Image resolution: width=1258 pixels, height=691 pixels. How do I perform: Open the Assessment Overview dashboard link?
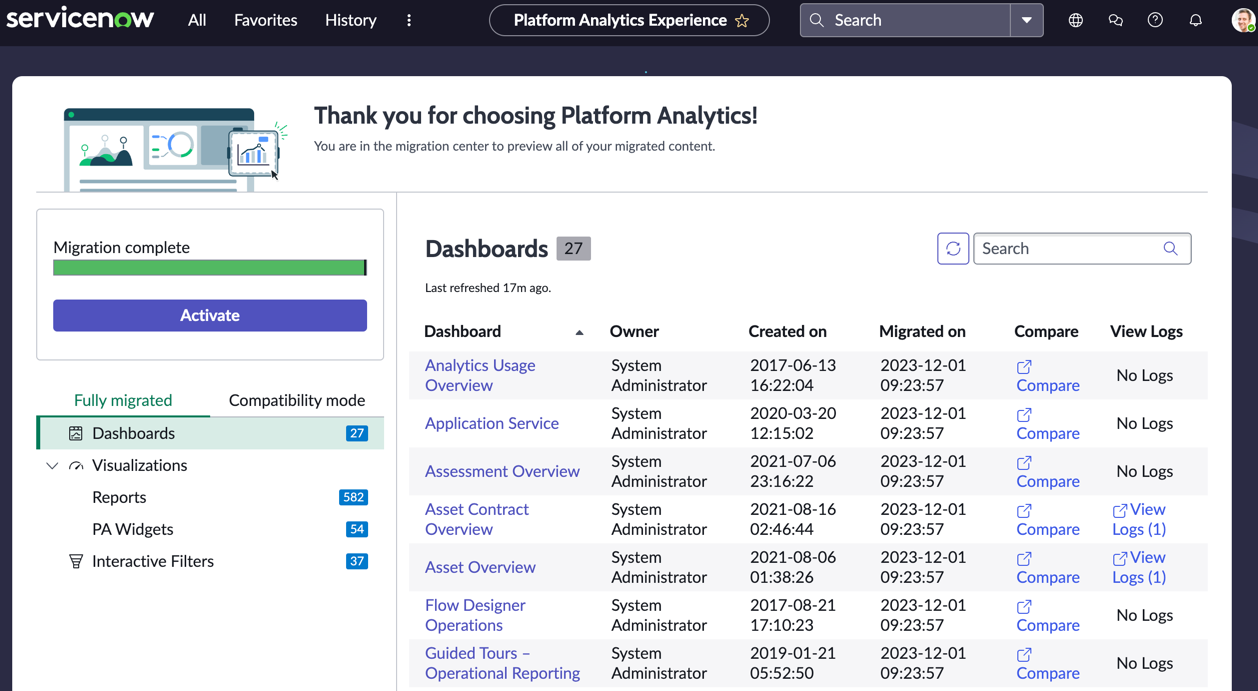pos(502,471)
